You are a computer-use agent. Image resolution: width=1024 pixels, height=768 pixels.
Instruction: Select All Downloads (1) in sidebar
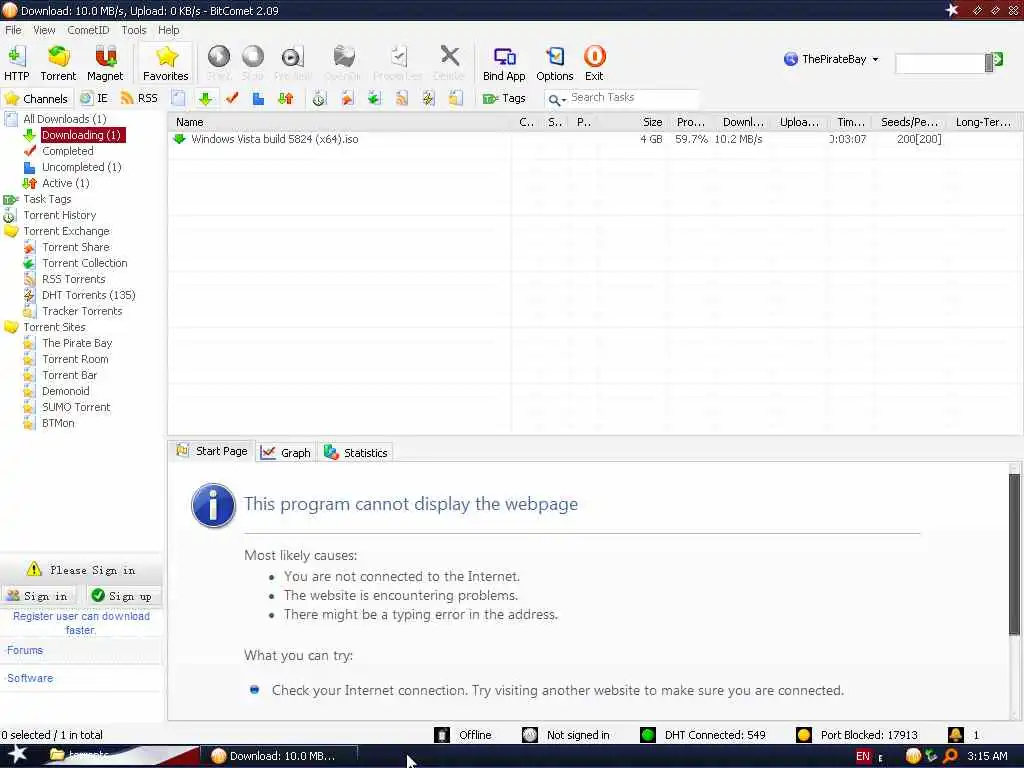point(65,119)
